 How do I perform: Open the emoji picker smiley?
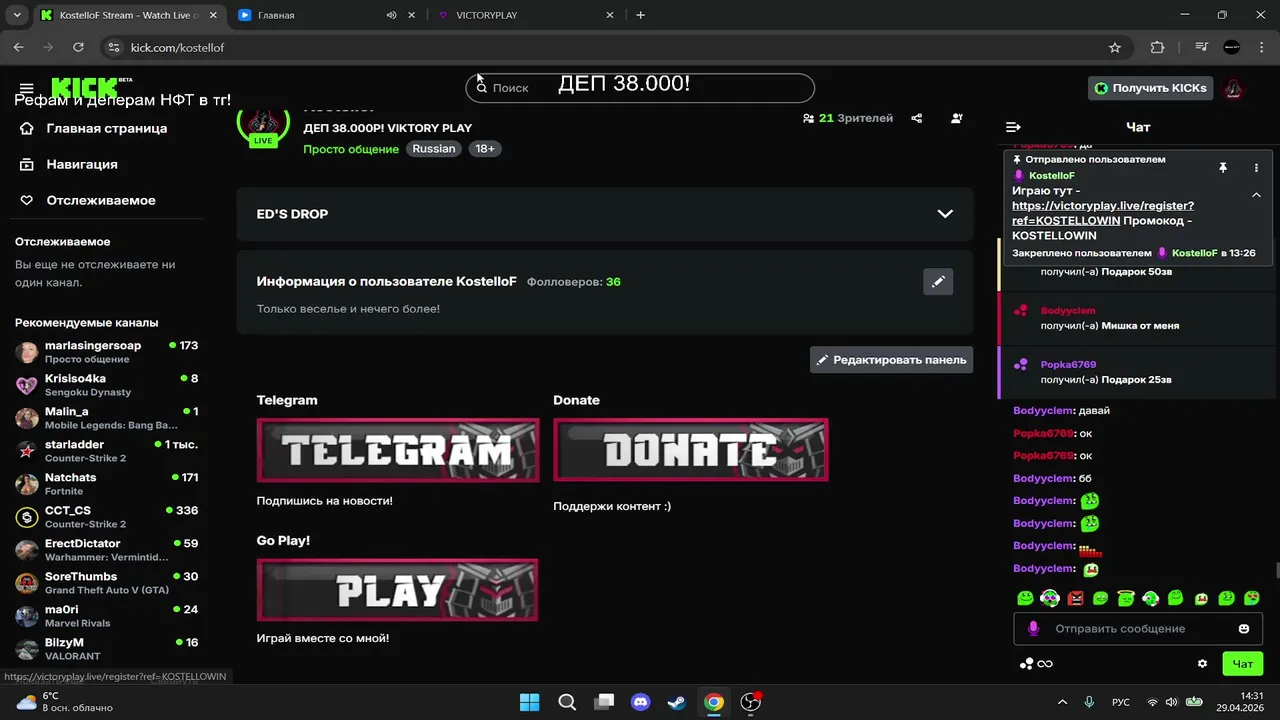tap(1244, 629)
